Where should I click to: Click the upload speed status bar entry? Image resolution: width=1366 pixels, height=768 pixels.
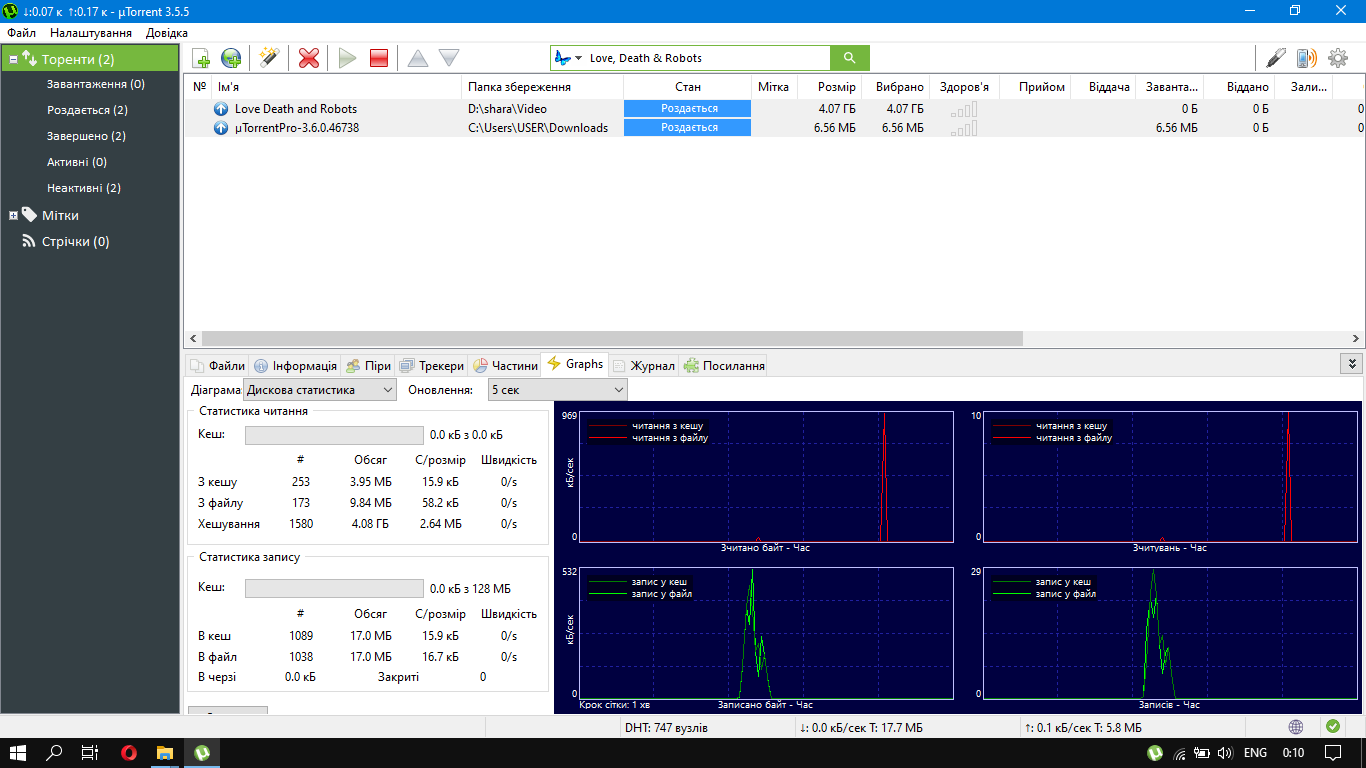pos(1083,727)
